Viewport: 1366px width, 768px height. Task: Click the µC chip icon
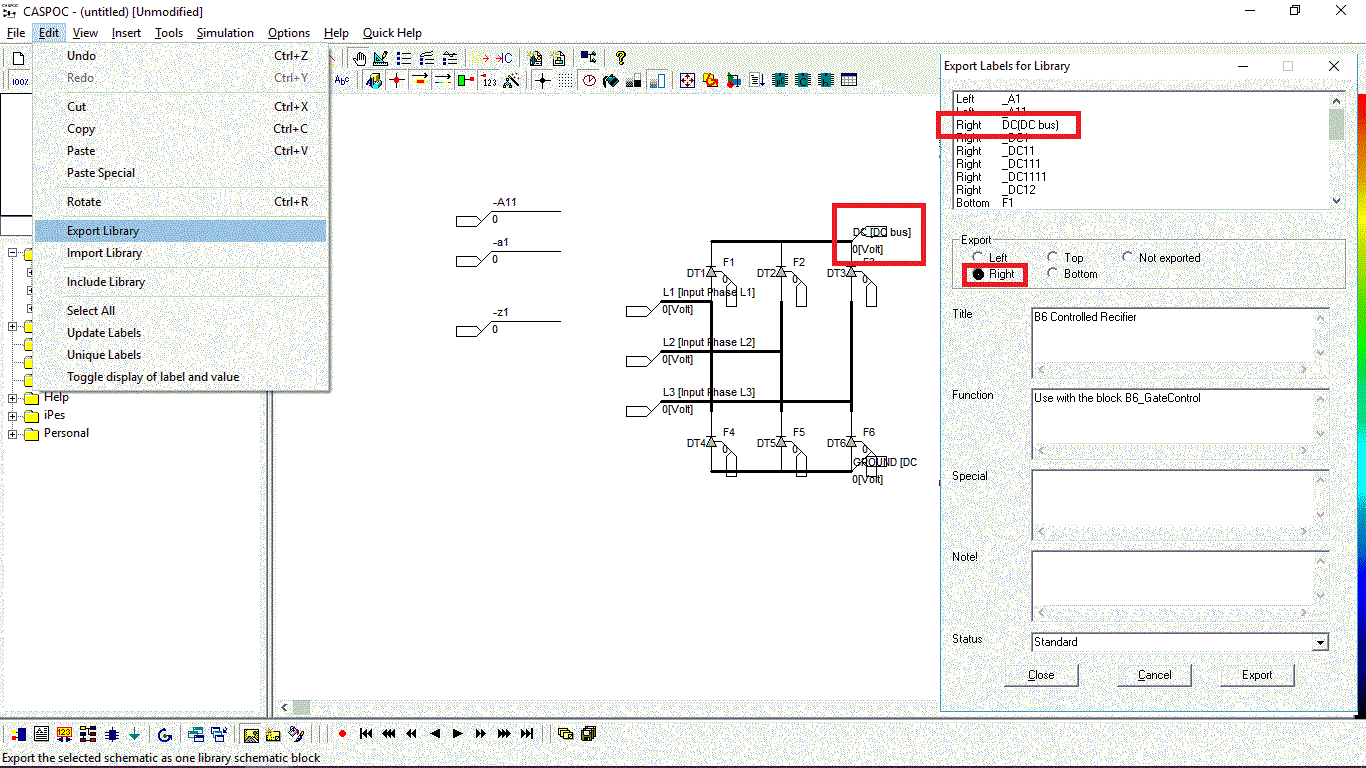[x=780, y=81]
